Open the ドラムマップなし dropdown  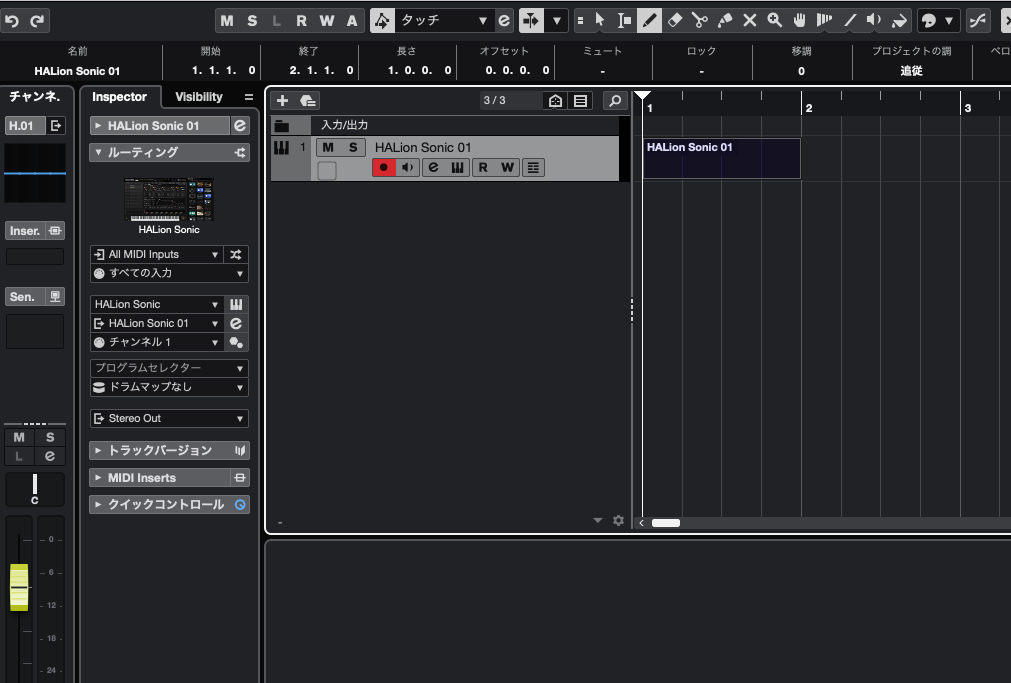(169, 387)
